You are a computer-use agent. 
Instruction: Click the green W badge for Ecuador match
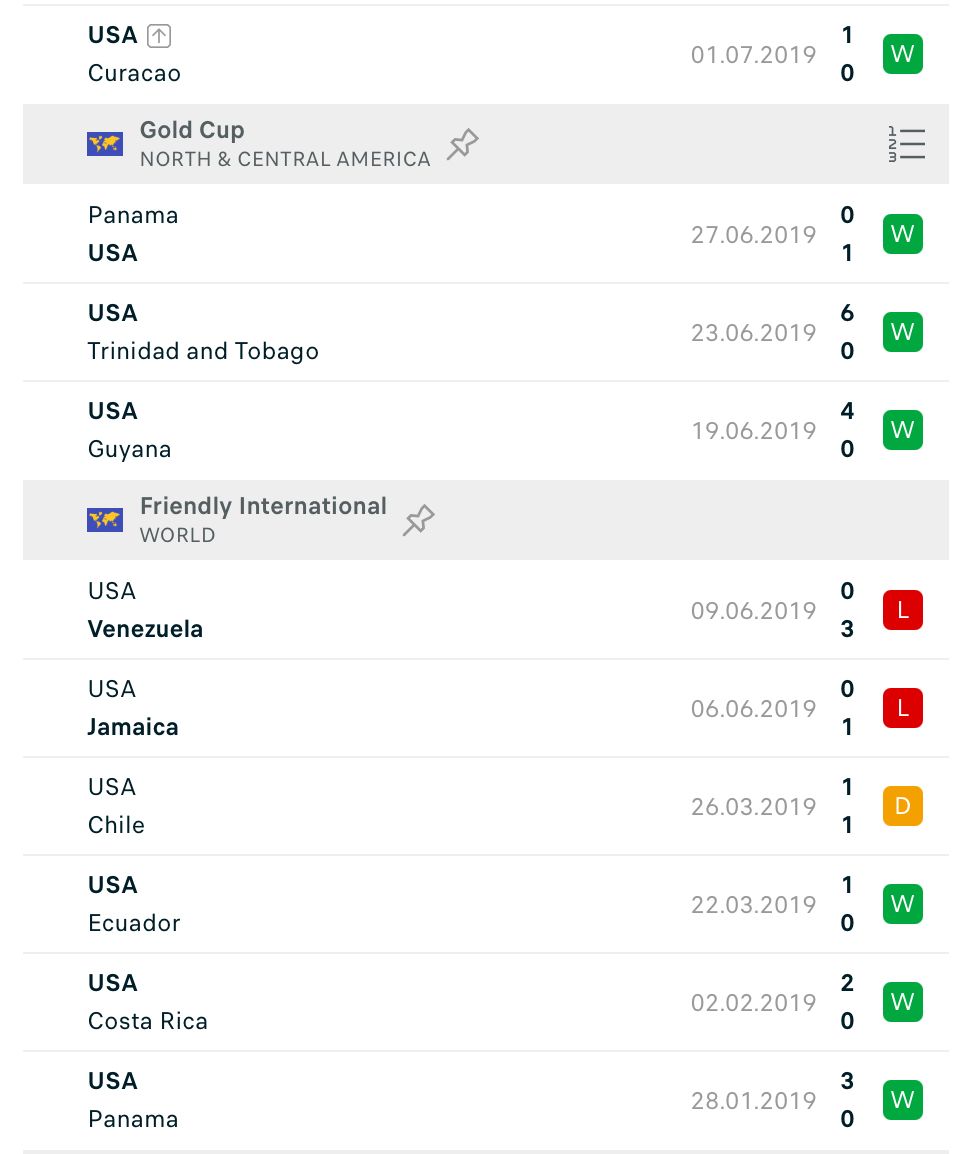pos(902,904)
